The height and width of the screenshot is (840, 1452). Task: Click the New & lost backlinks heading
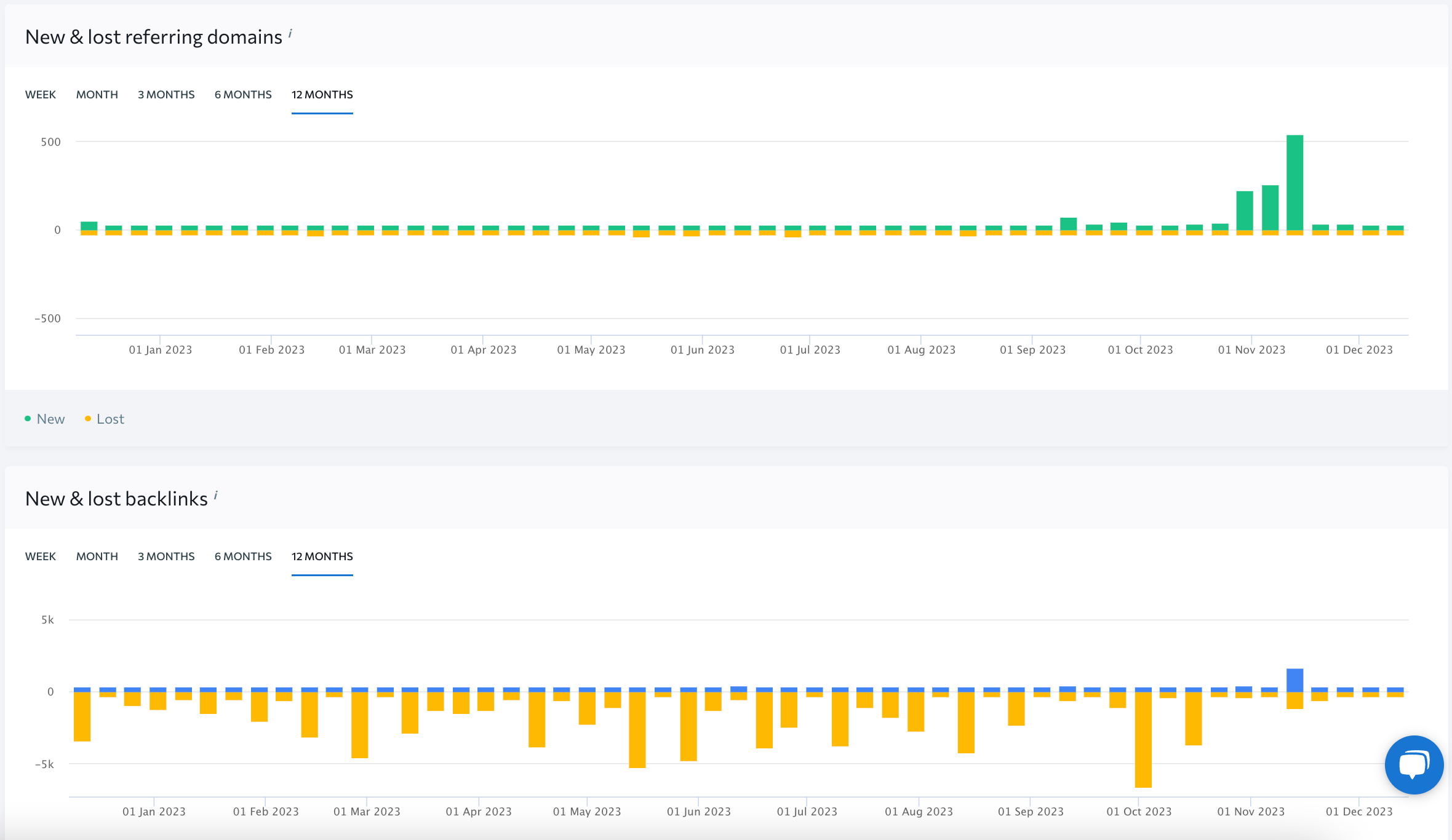point(116,498)
